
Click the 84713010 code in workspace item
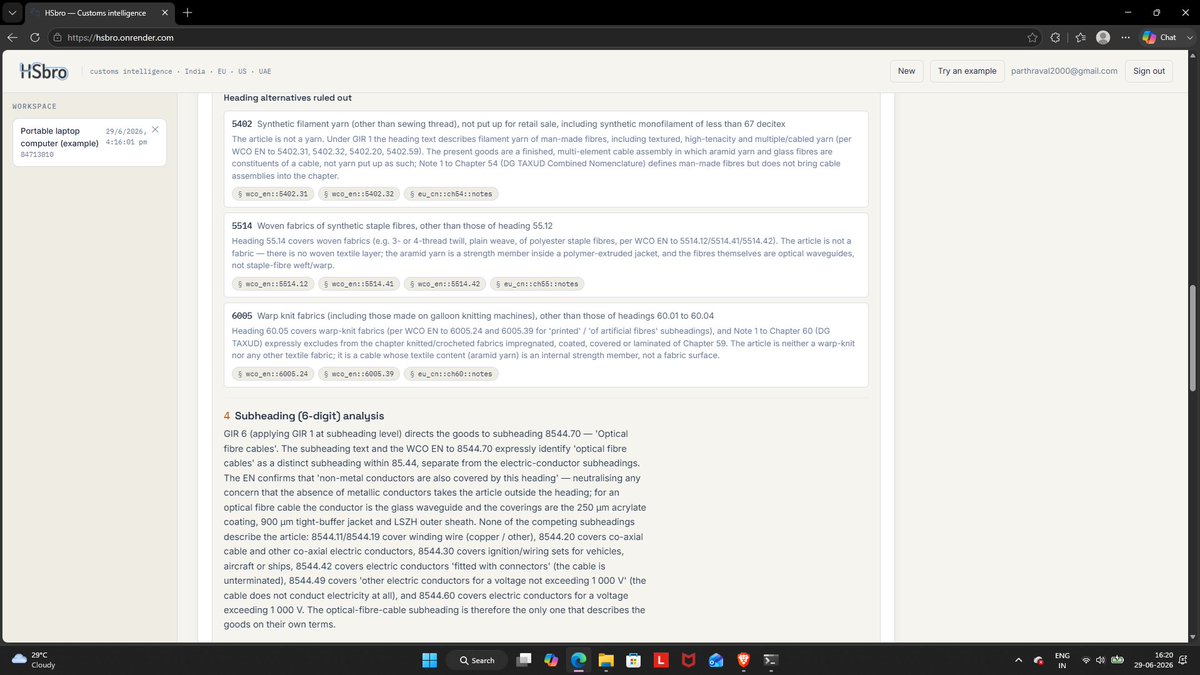coord(36,155)
